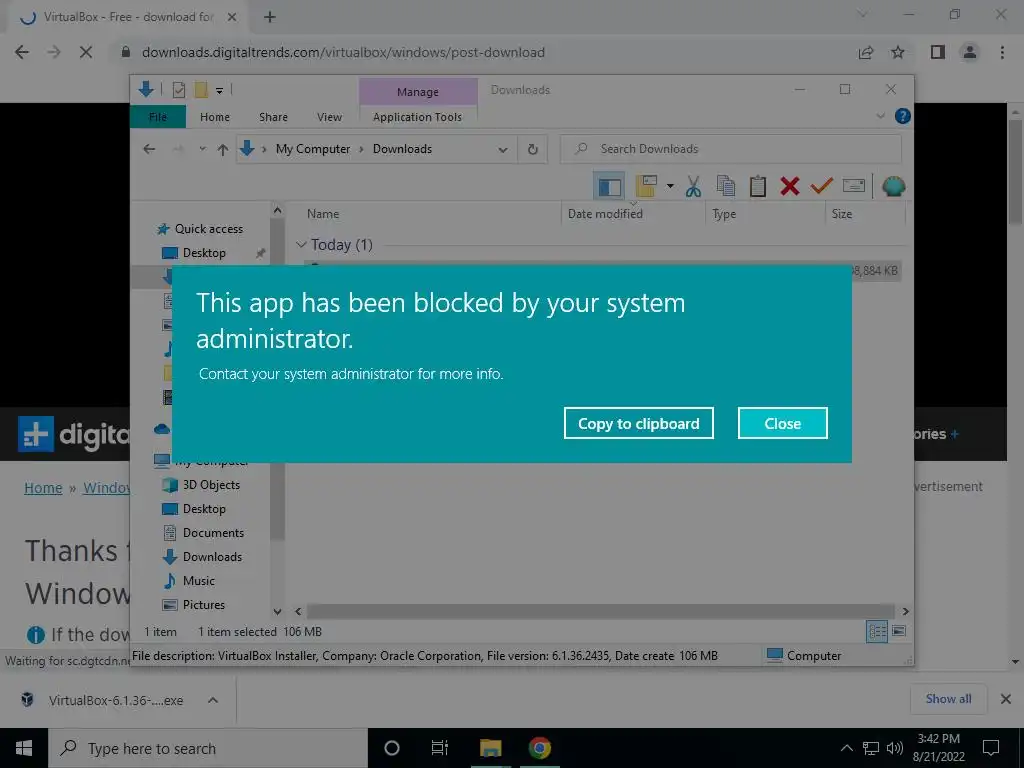Collapse the Today (1) group

click(x=301, y=244)
